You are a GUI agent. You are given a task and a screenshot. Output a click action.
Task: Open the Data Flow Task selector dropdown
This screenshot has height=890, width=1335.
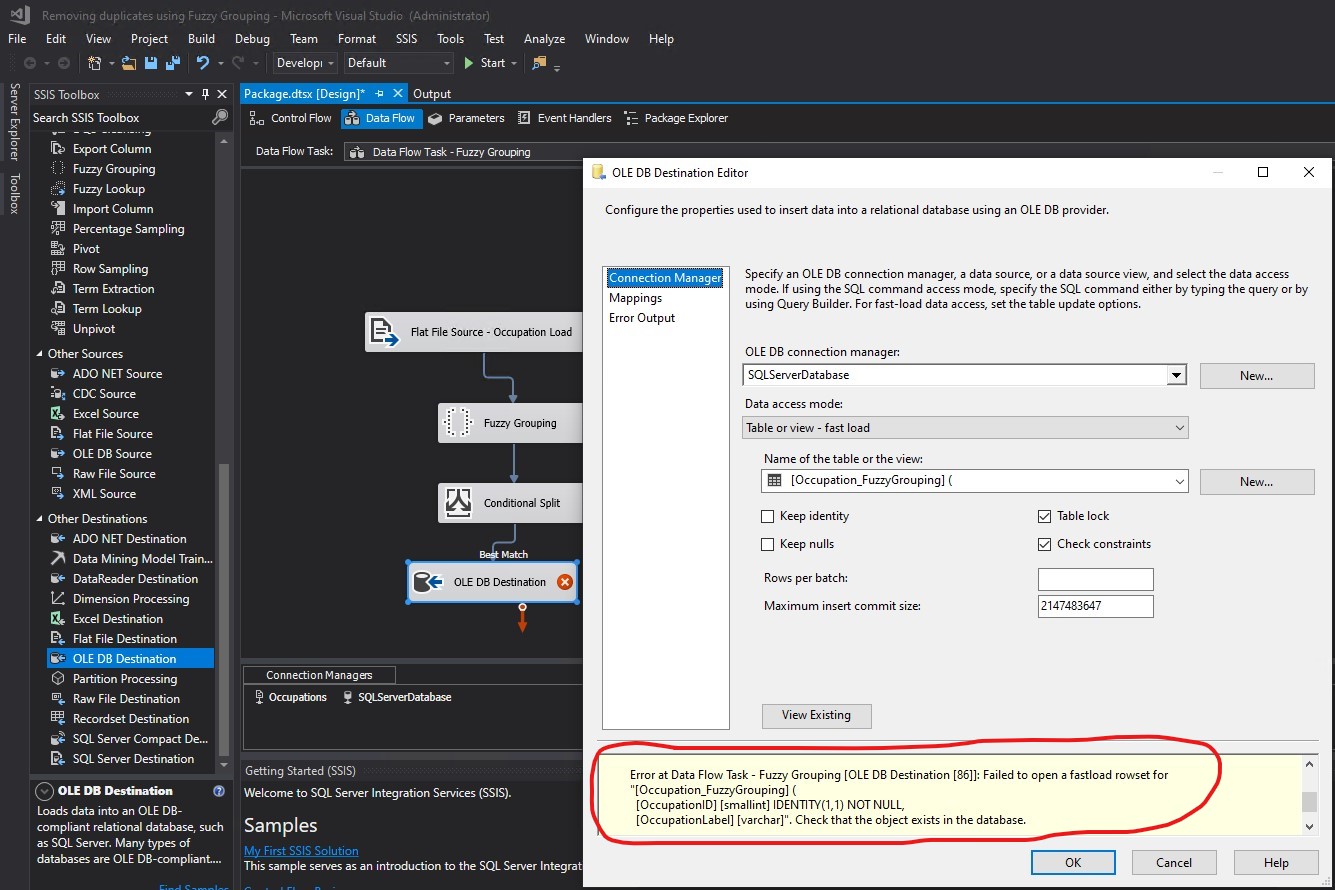click(x=464, y=152)
